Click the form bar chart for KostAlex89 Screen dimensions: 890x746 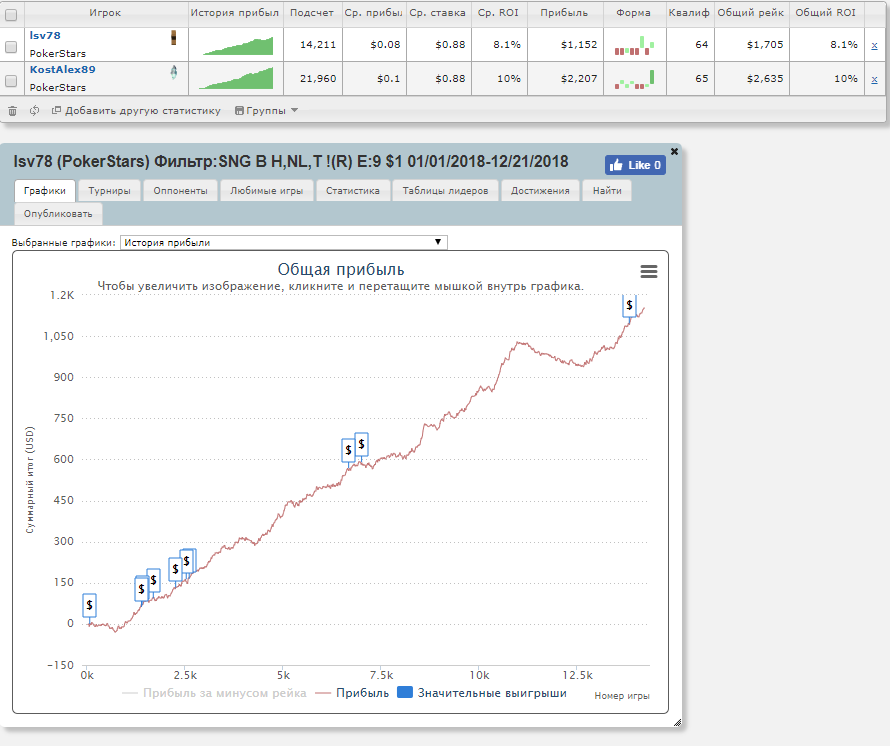pos(634,79)
